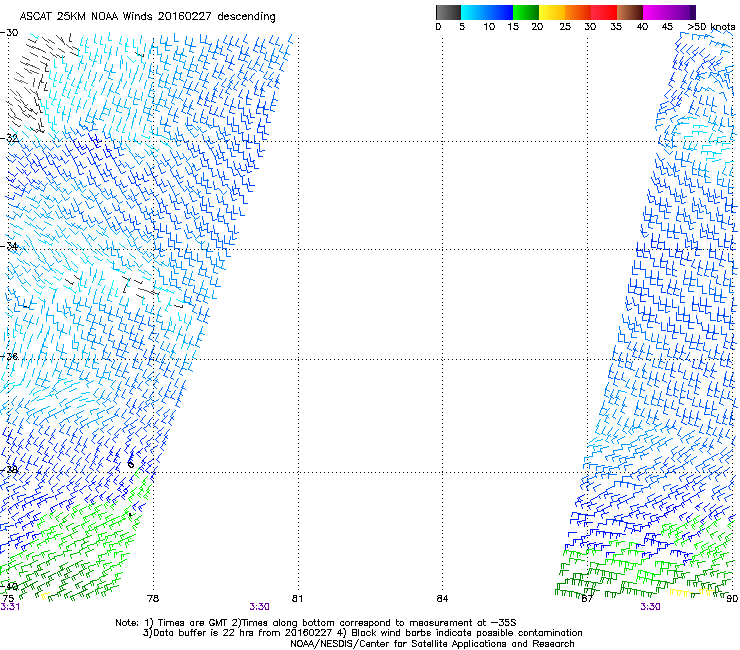Click the "25" label under the color bar

click(x=565, y=27)
